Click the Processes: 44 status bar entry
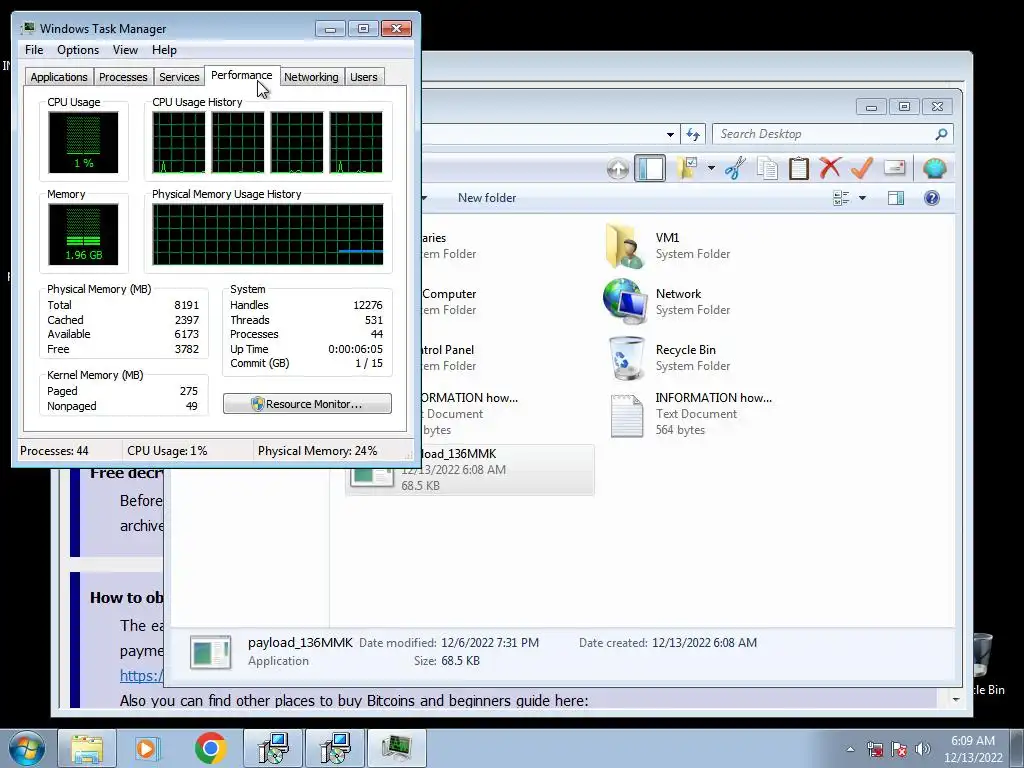 tap(54, 451)
